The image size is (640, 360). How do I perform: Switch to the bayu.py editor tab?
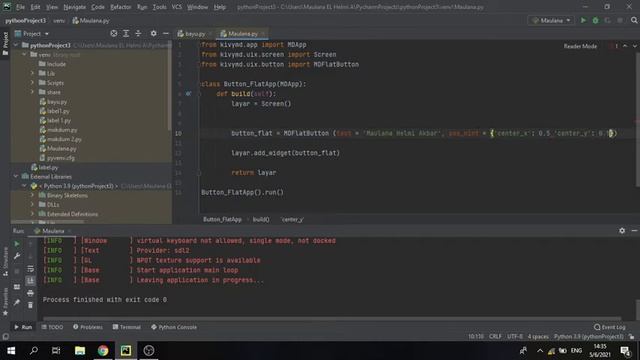pyautogui.click(x=195, y=34)
